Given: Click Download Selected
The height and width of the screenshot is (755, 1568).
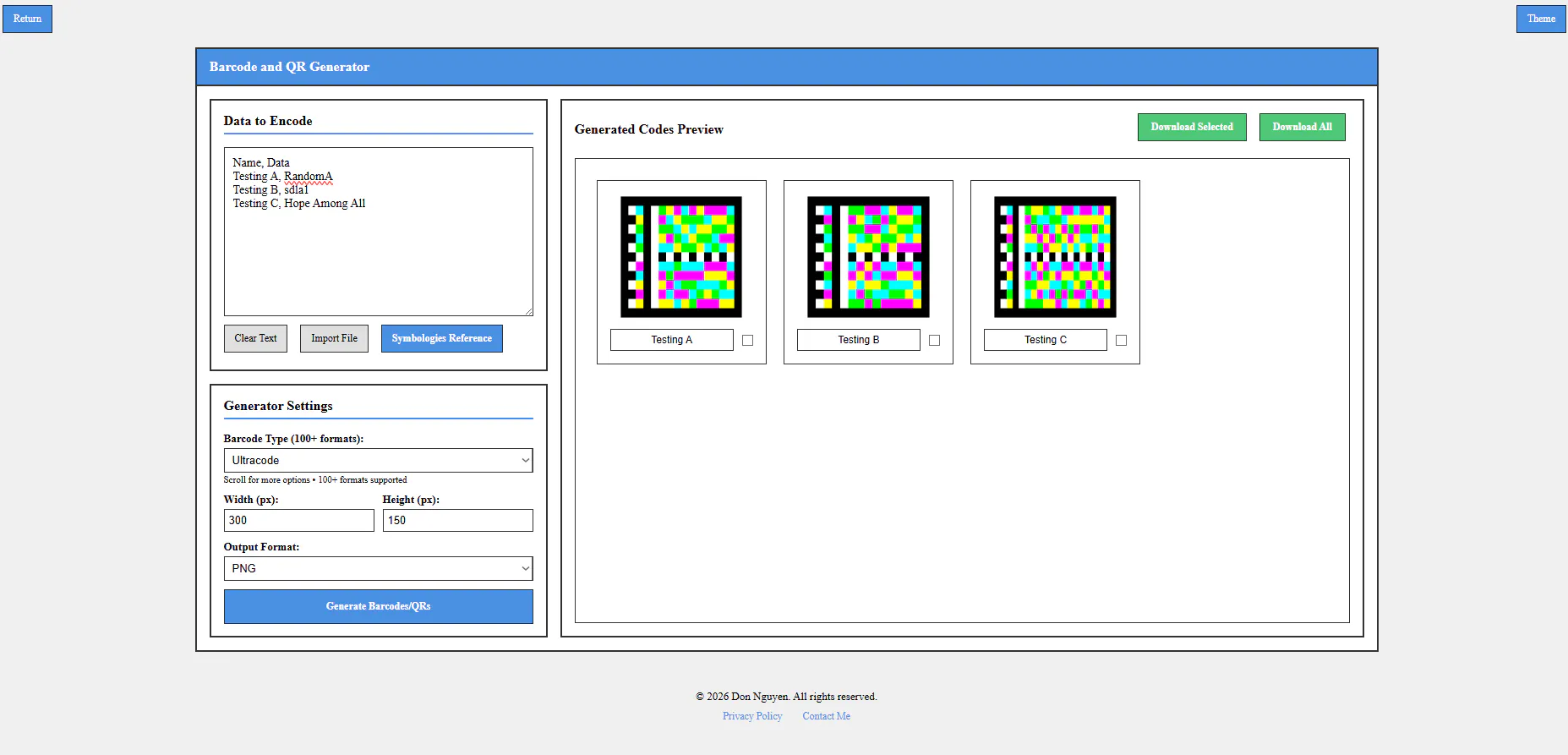Looking at the screenshot, I should [x=1192, y=127].
